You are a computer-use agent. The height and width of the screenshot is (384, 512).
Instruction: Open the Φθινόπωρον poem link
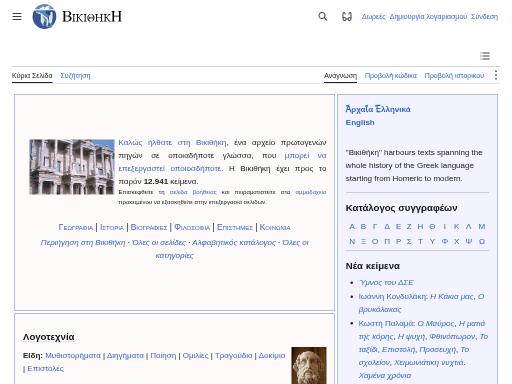pyautogui.click(x=452, y=336)
